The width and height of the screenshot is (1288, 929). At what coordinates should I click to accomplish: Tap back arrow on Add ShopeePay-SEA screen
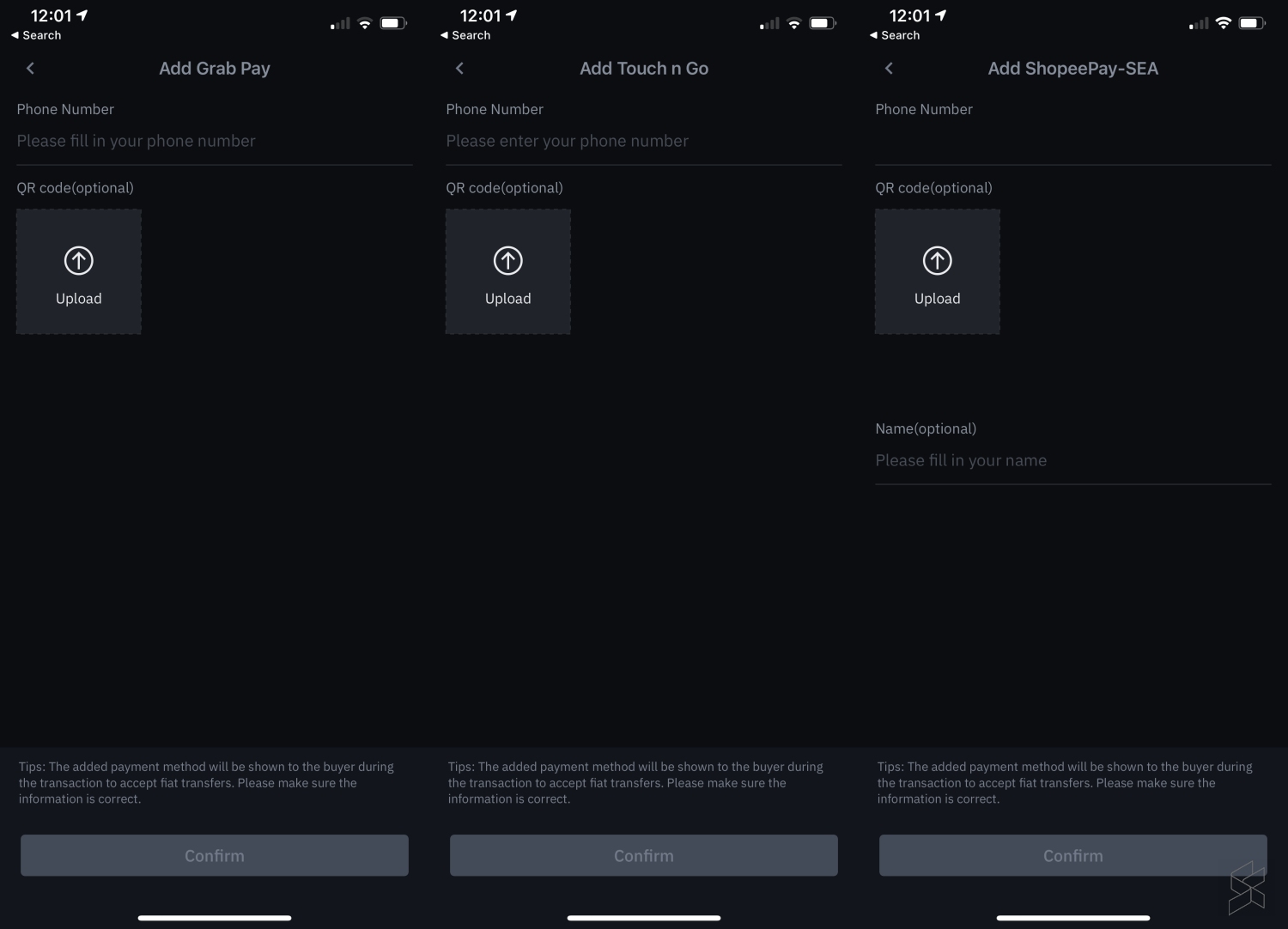pyautogui.click(x=889, y=69)
